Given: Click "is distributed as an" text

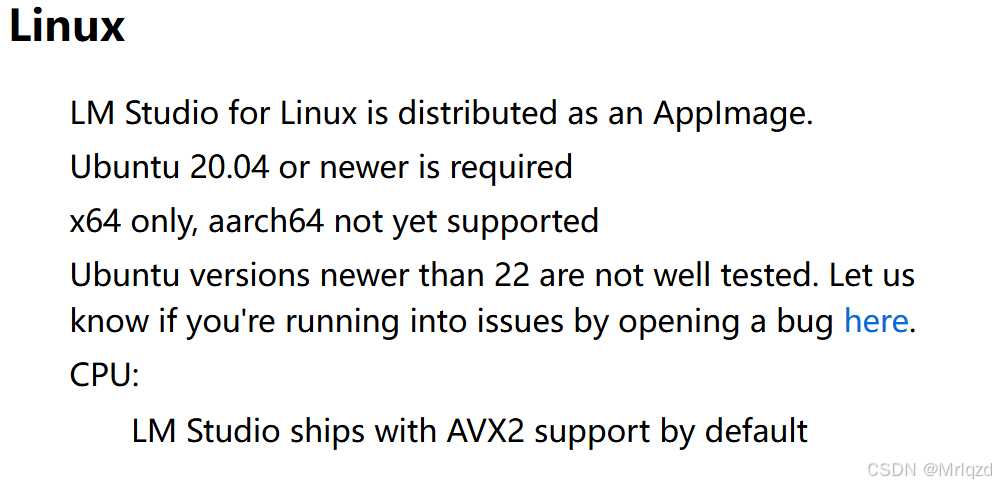Looking at the screenshot, I should click(x=506, y=114).
